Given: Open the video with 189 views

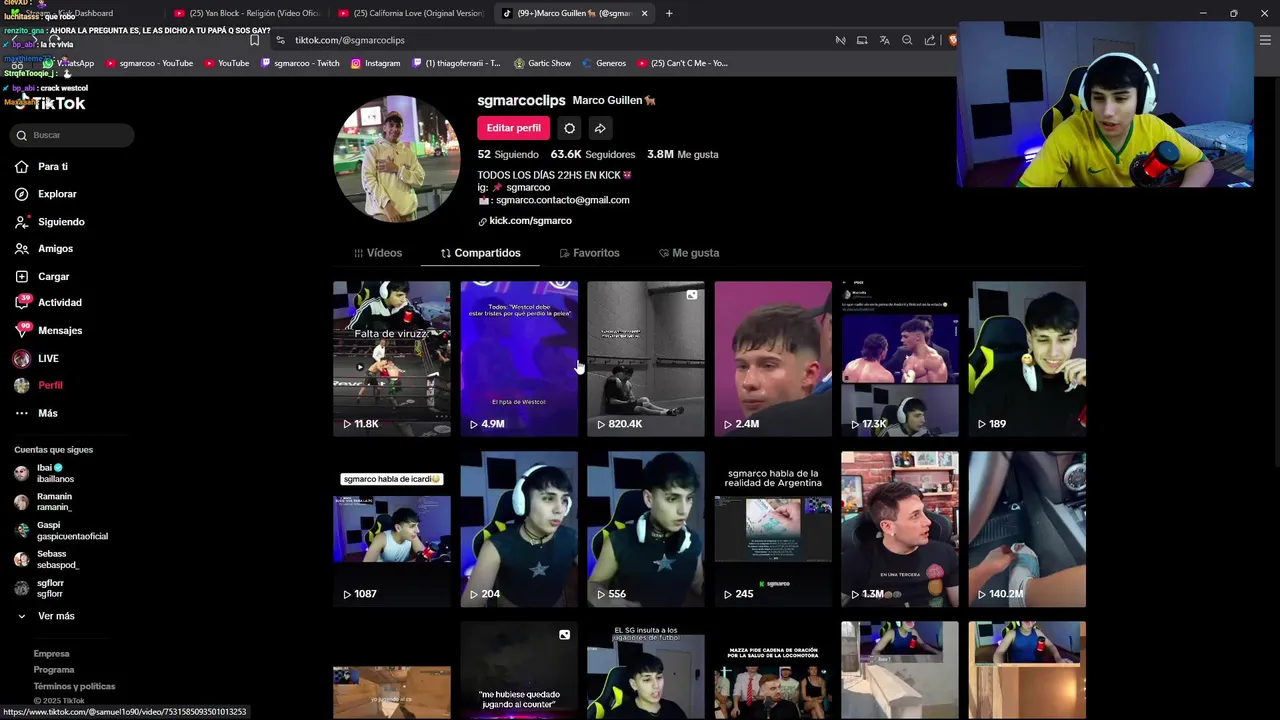Looking at the screenshot, I should (1027, 359).
